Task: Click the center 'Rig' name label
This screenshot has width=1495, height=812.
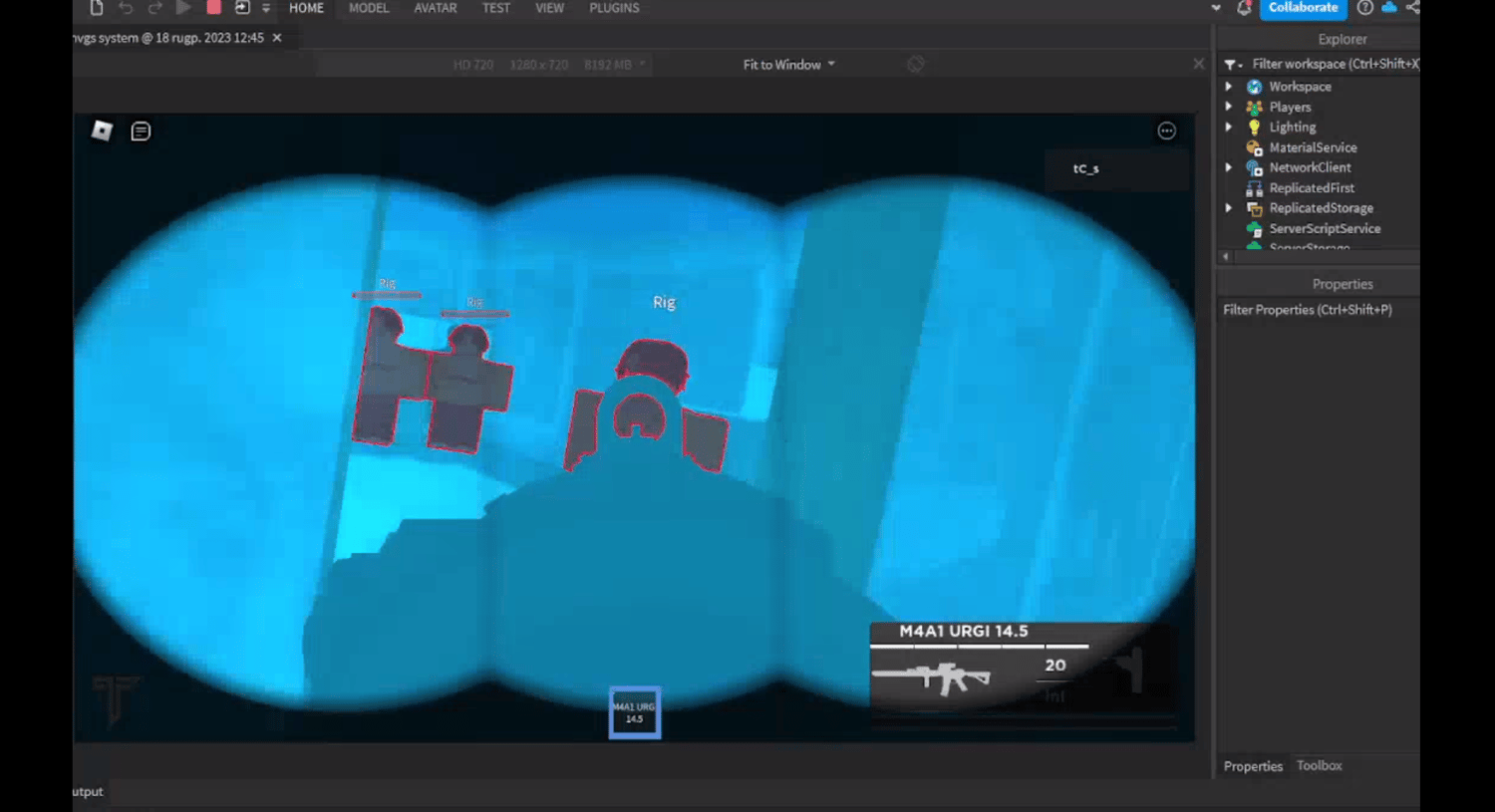Action: tap(664, 302)
